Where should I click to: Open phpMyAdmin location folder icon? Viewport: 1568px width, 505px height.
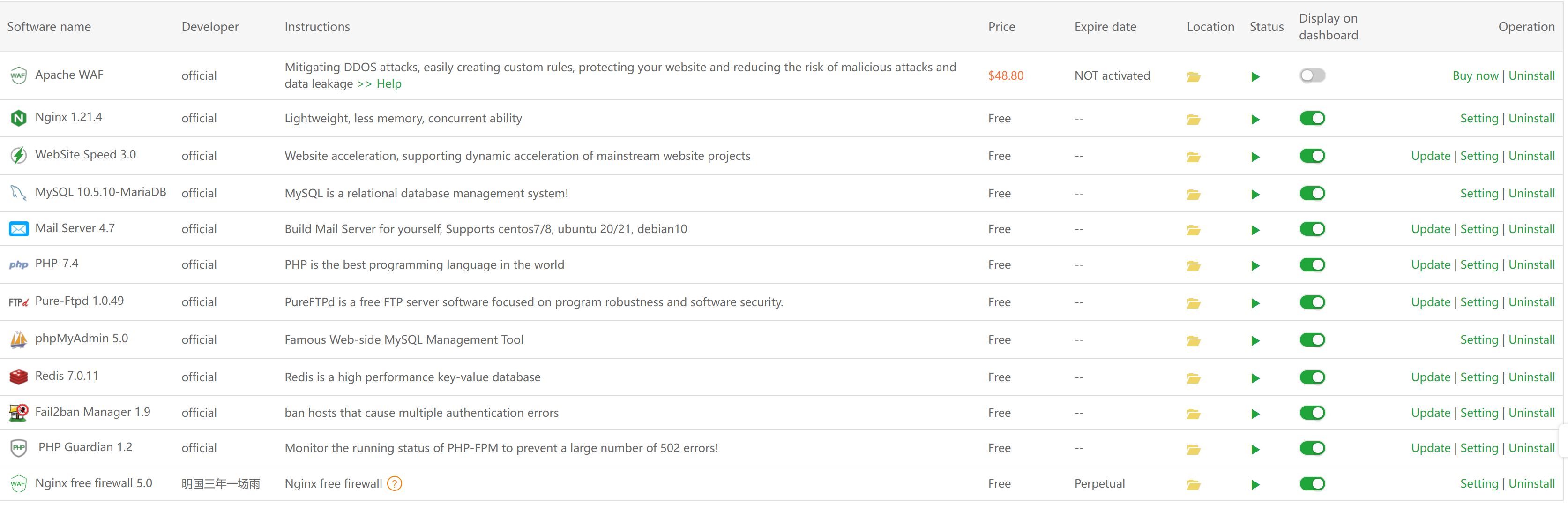point(1193,341)
